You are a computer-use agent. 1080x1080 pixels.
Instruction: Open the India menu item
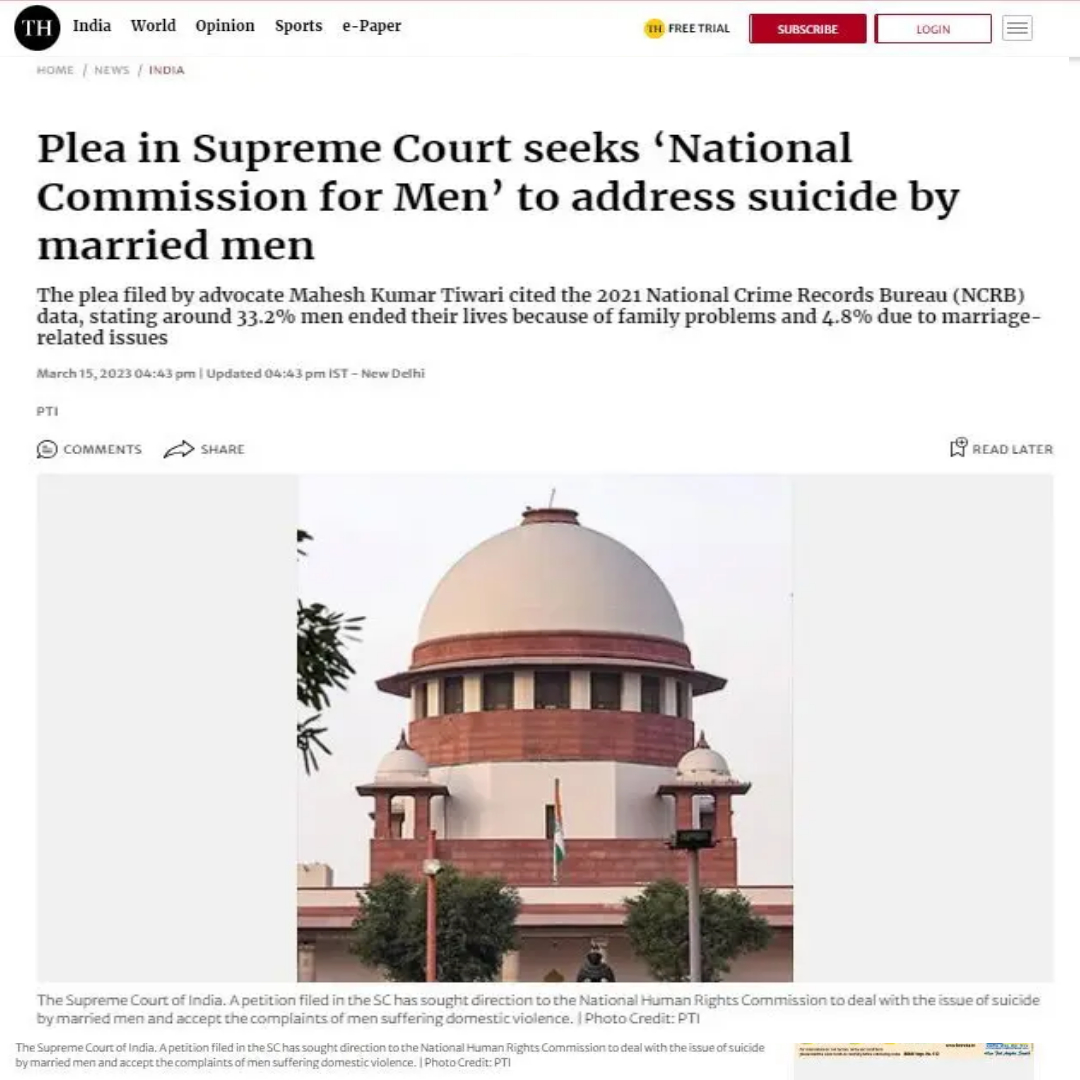[92, 25]
